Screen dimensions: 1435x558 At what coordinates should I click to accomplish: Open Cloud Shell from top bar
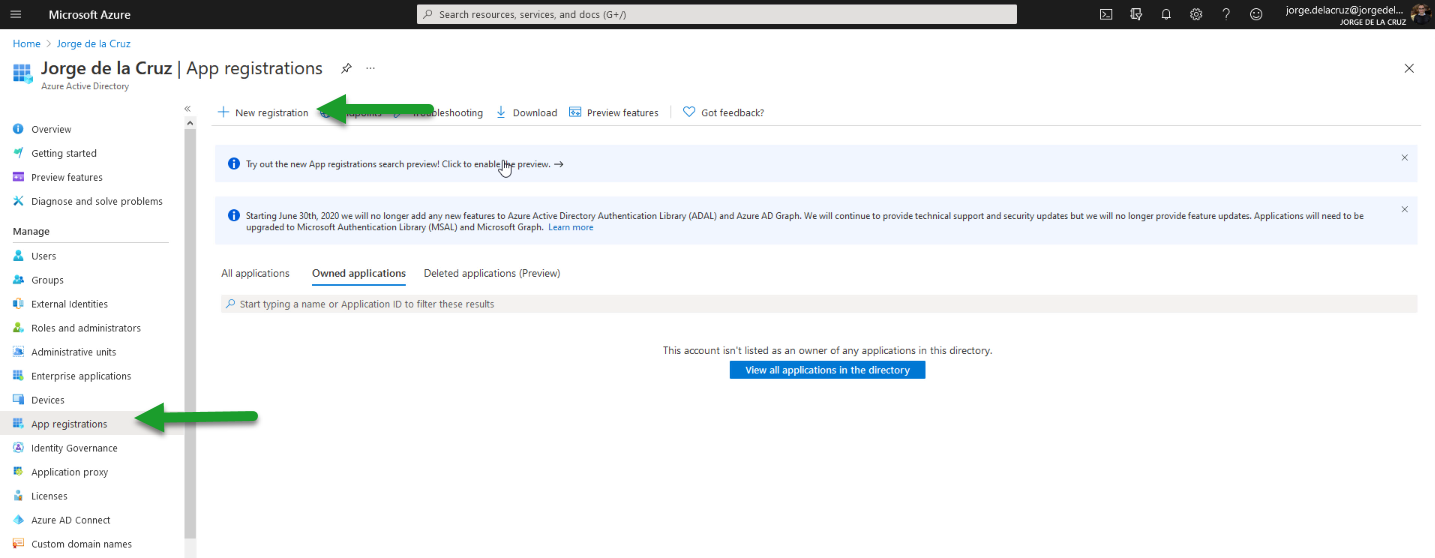[1106, 14]
